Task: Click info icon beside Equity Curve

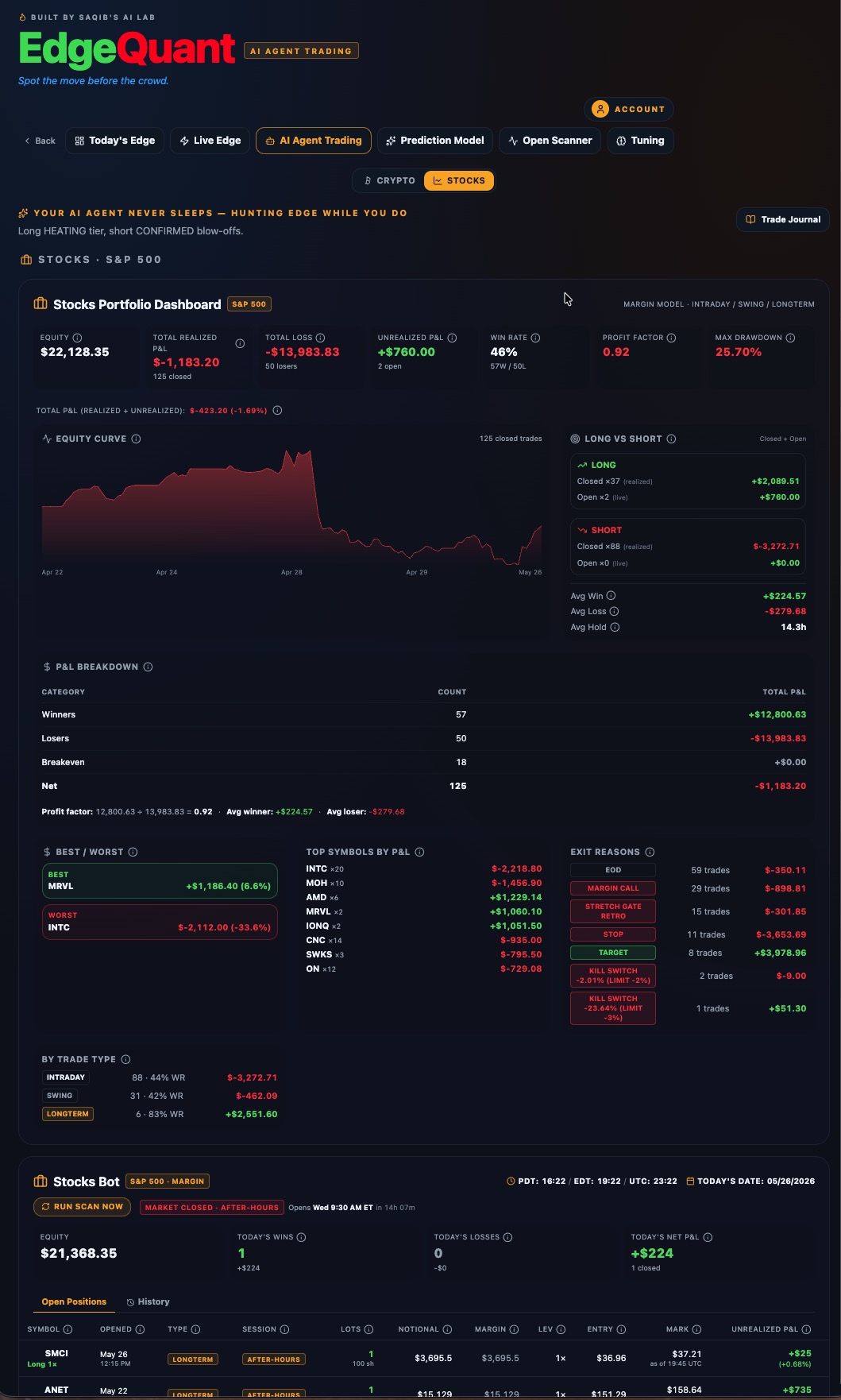Action: (136, 439)
